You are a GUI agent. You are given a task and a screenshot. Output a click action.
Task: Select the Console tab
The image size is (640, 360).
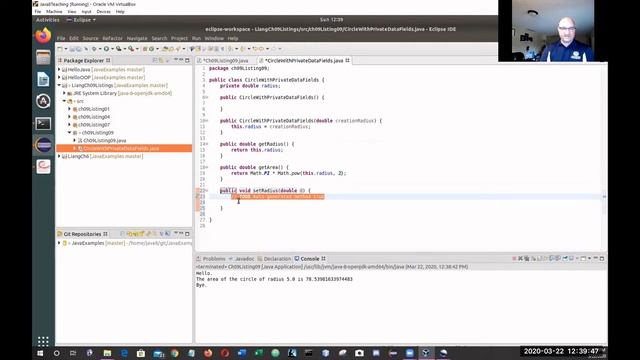pos(310,259)
